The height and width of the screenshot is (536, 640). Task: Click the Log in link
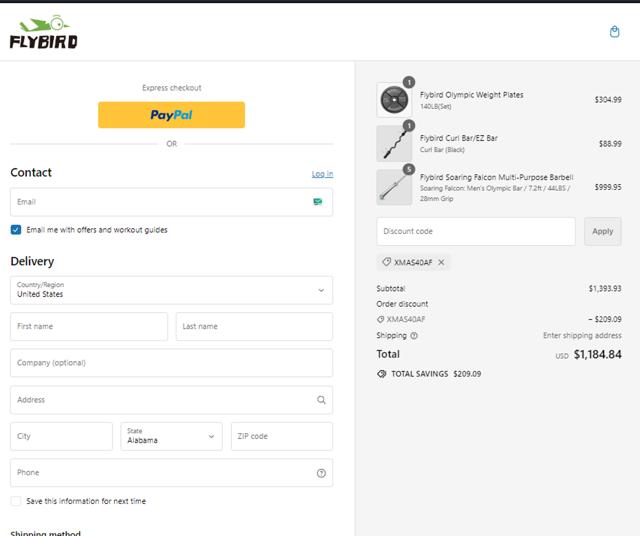(x=322, y=174)
